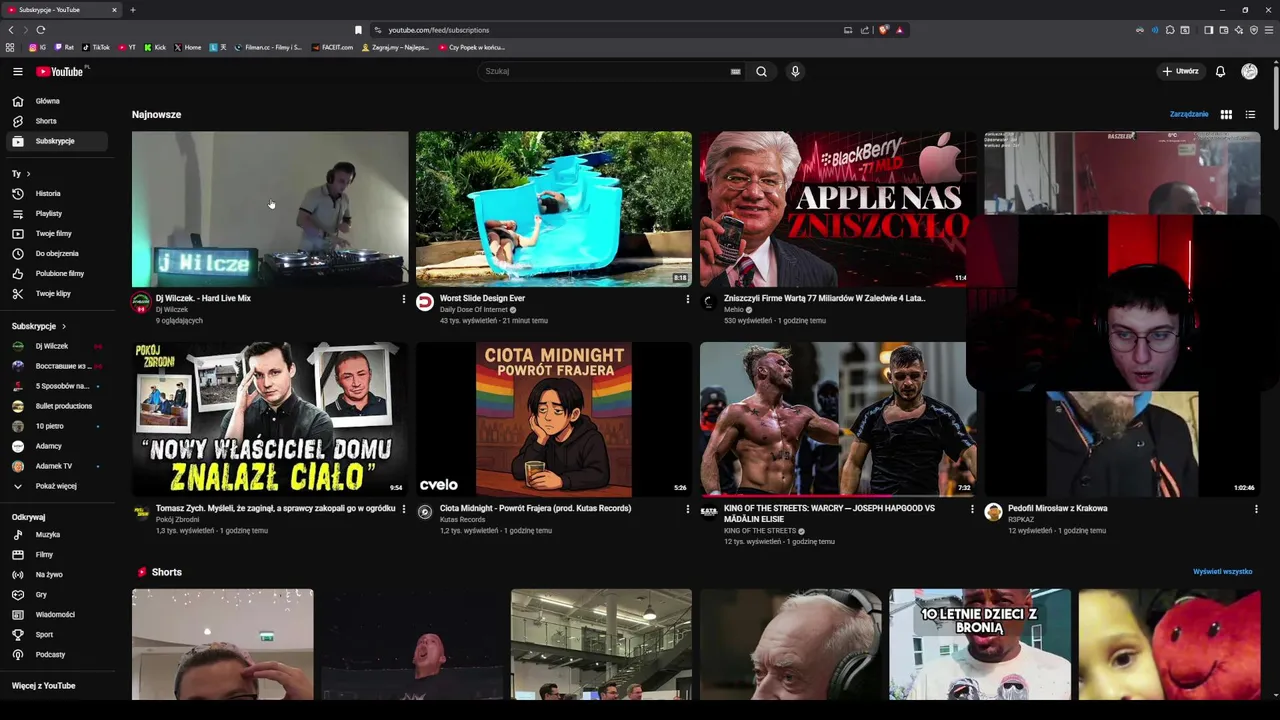
Task: Click the Utwórz create button
Action: pos(1180,71)
